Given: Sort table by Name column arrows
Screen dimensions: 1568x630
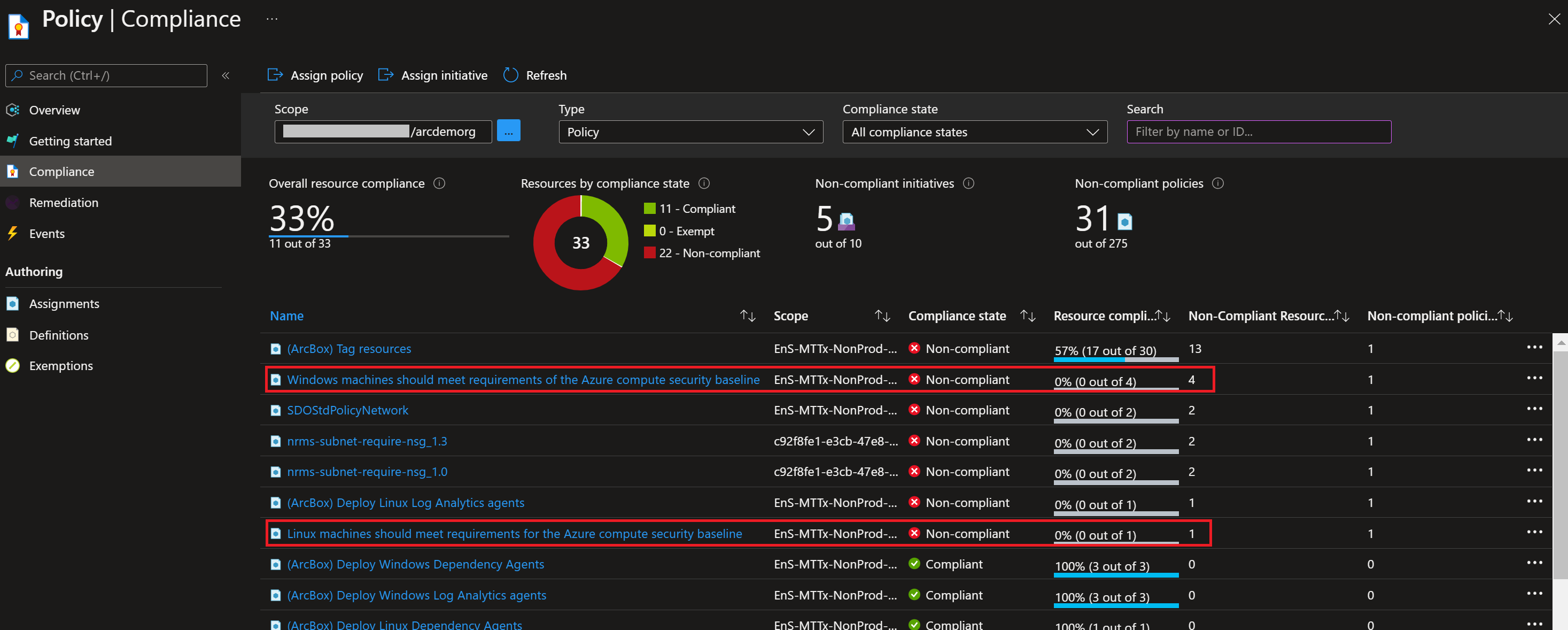Looking at the screenshot, I should tap(748, 316).
